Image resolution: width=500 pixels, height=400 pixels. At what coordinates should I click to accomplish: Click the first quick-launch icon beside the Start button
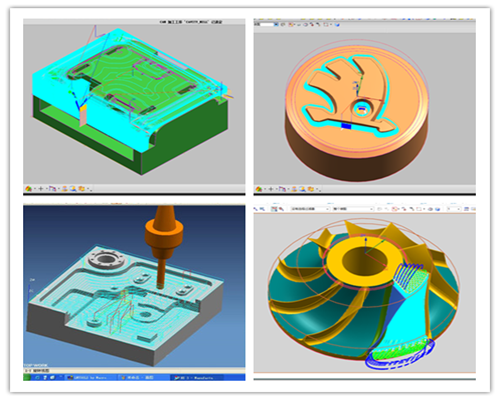(37, 378)
